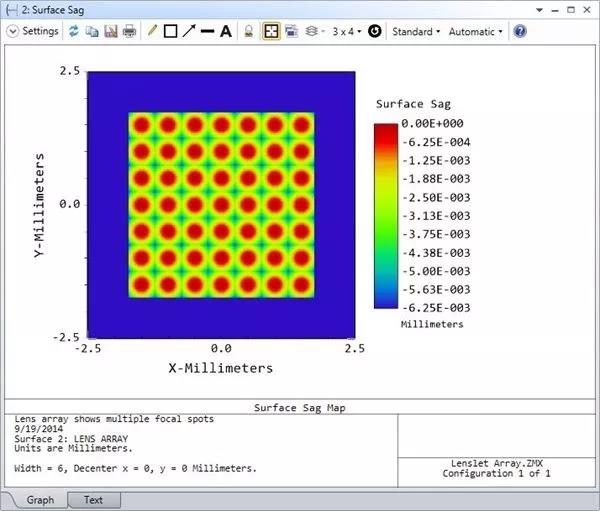
Task: Toggle the lock window icon
Action: click(249, 31)
